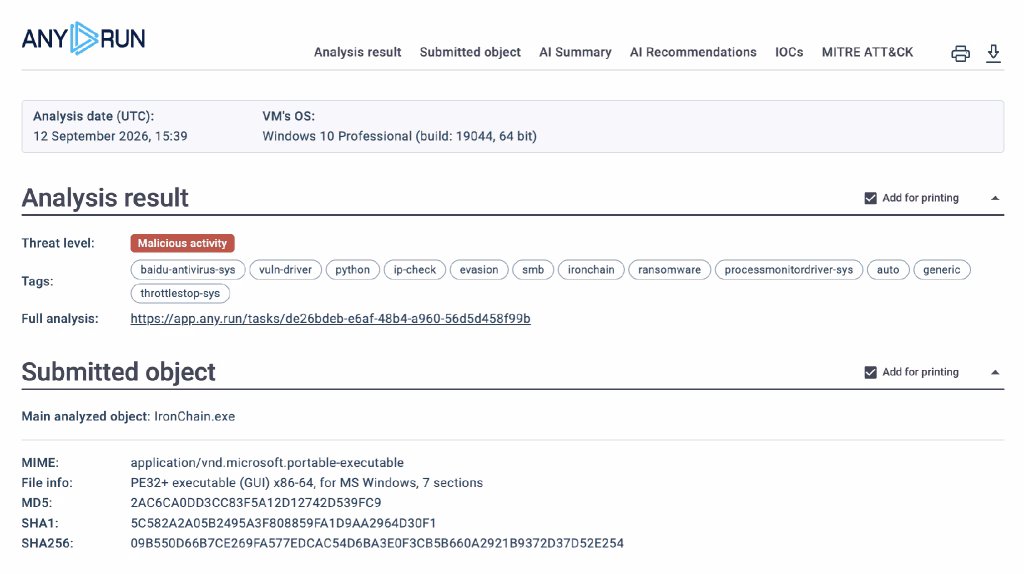Select the baidu-antivirus-sys tag
The image size is (1024, 574).
(x=188, y=270)
